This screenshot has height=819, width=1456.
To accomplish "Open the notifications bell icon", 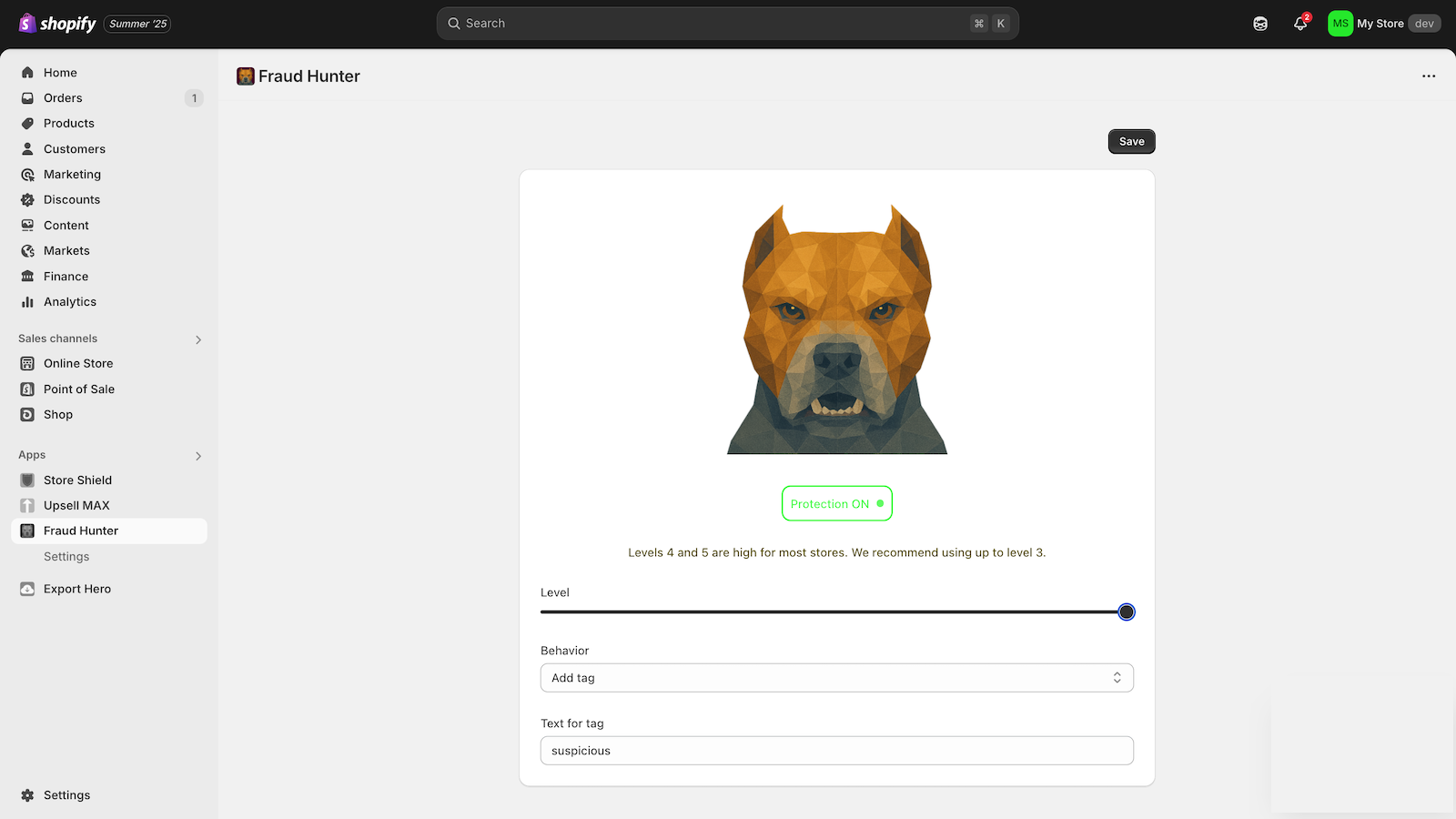I will 1299,24.
